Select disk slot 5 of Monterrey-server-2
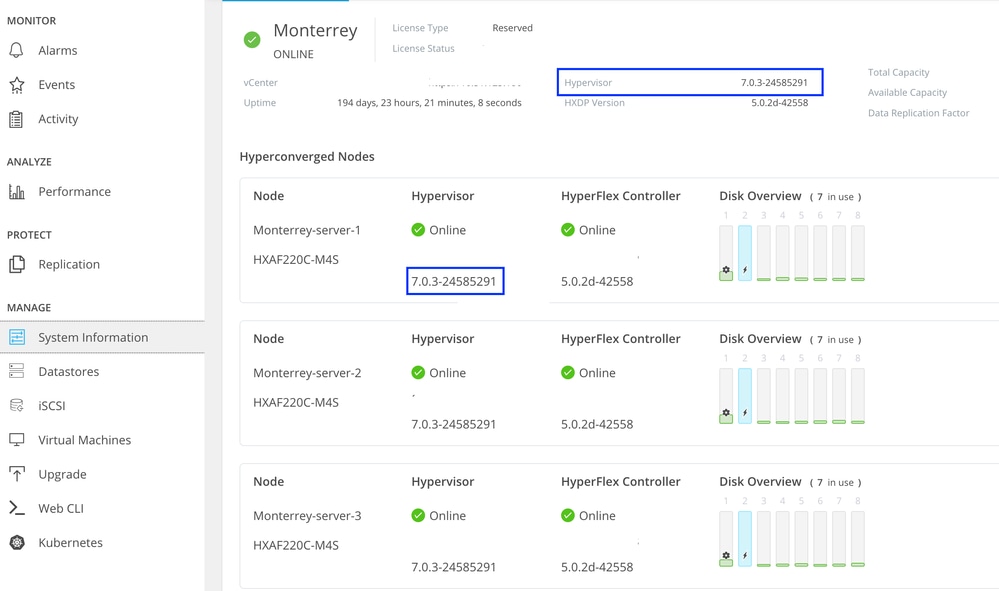 tap(801, 395)
